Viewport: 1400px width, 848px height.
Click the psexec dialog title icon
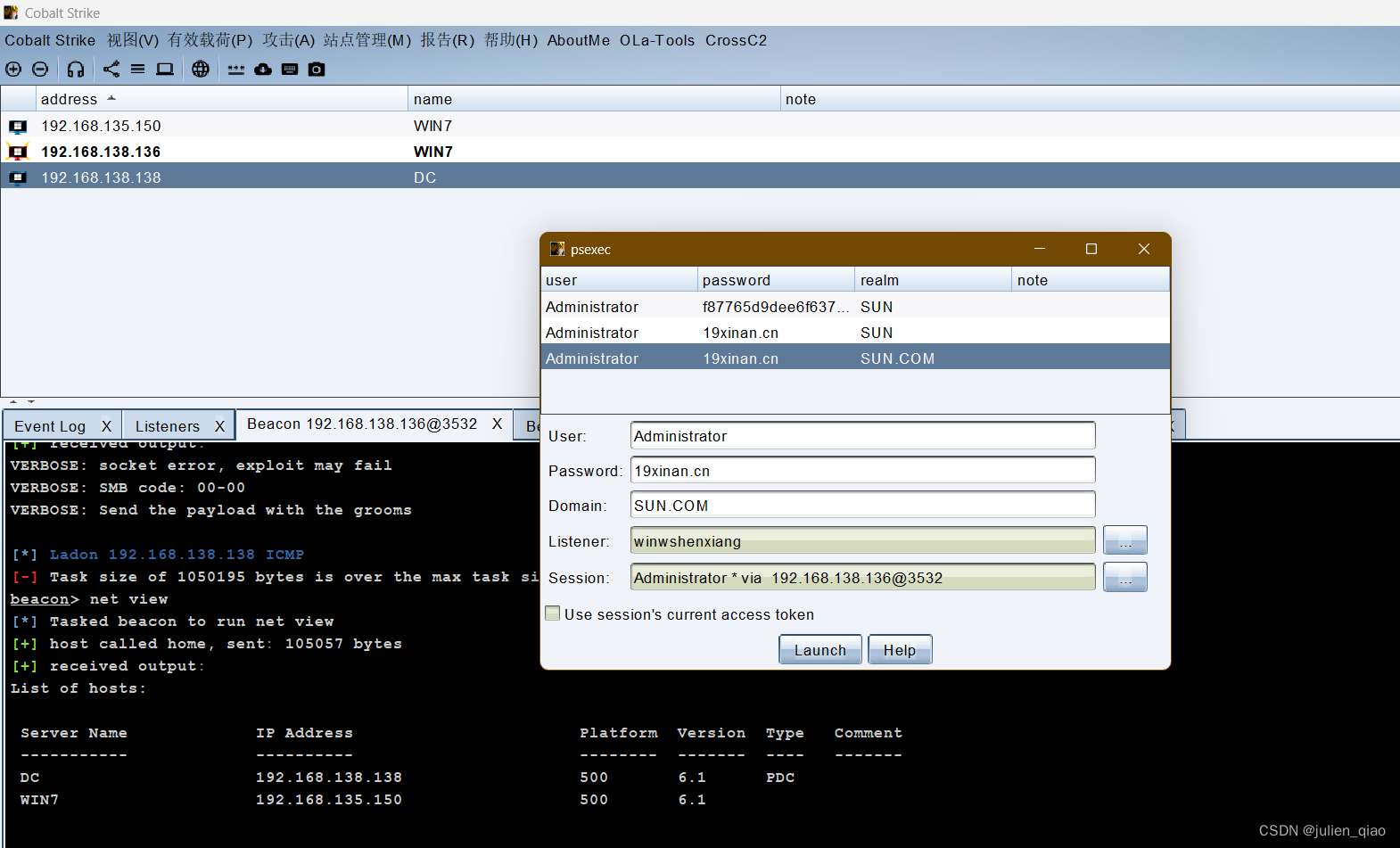click(557, 249)
